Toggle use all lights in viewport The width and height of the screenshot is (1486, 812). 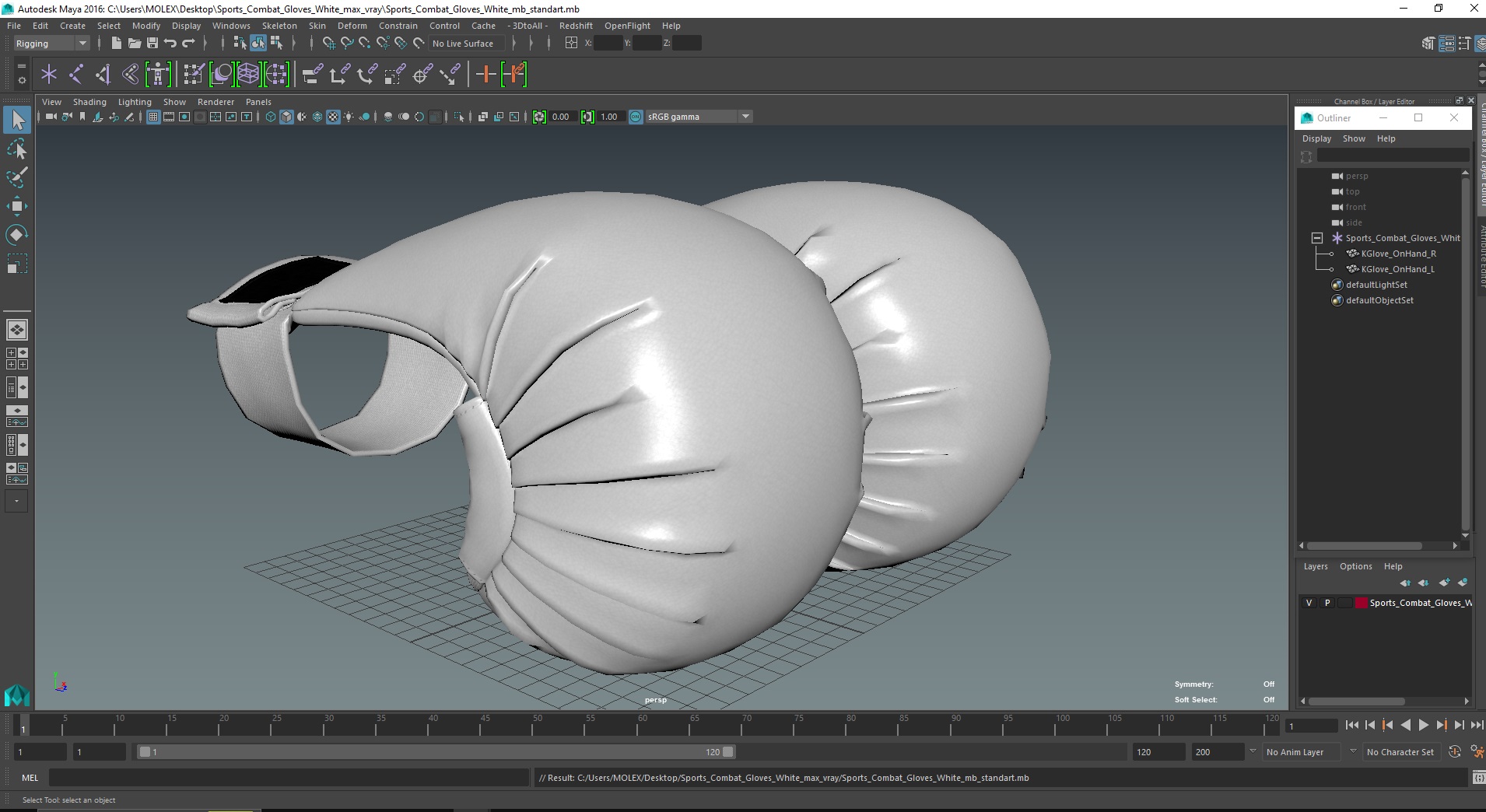349,117
